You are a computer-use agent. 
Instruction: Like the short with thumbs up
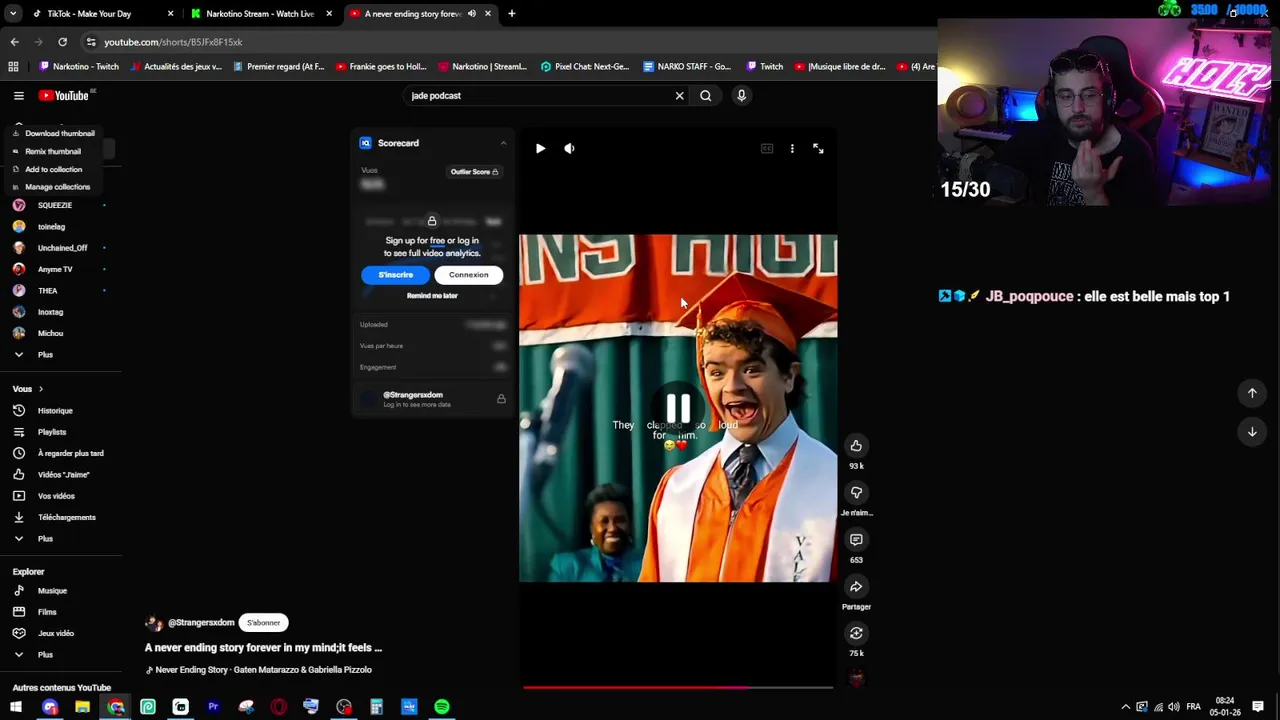click(x=856, y=446)
